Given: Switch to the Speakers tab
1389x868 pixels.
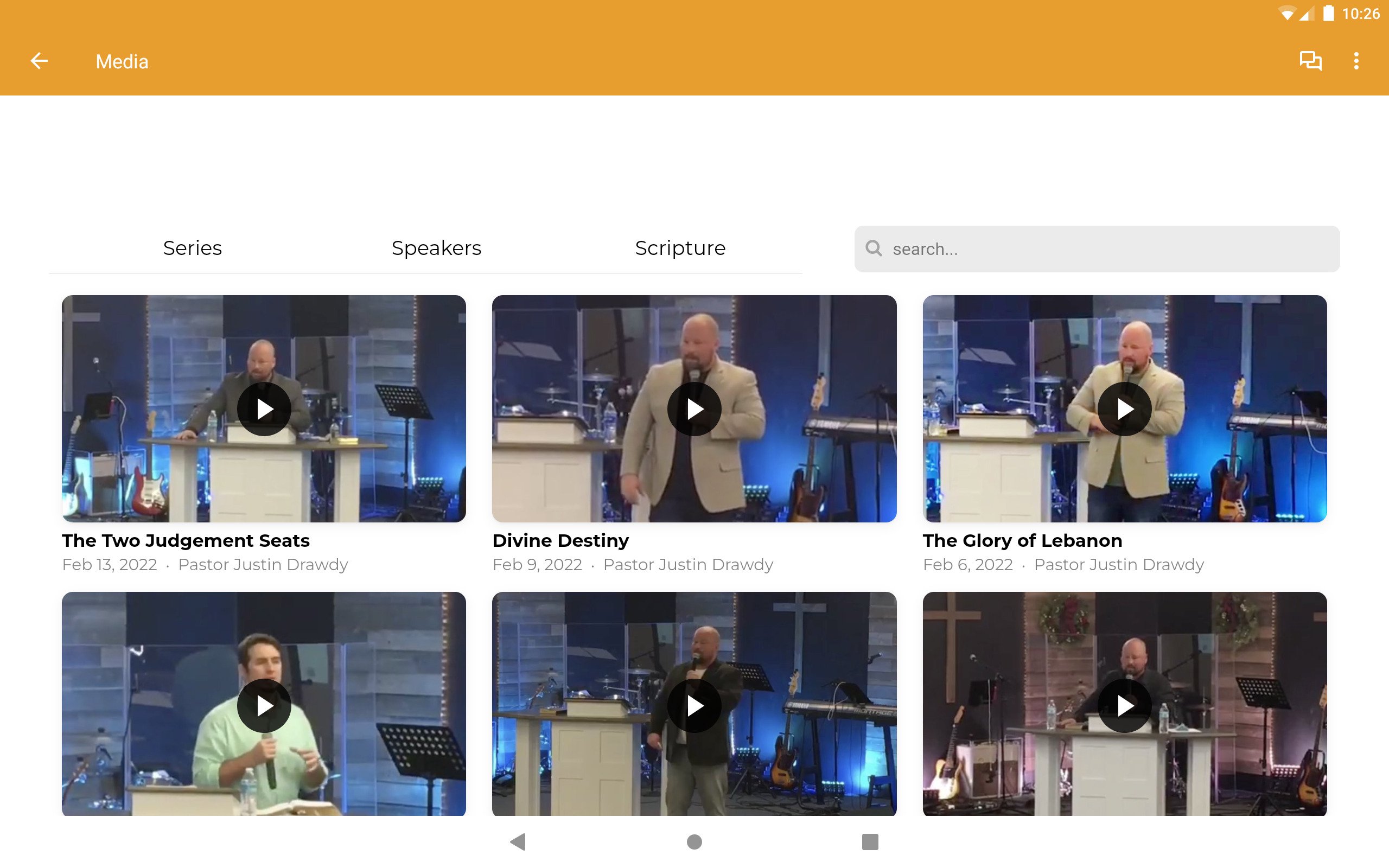Looking at the screenshot, I should click(x=436, y=248).
